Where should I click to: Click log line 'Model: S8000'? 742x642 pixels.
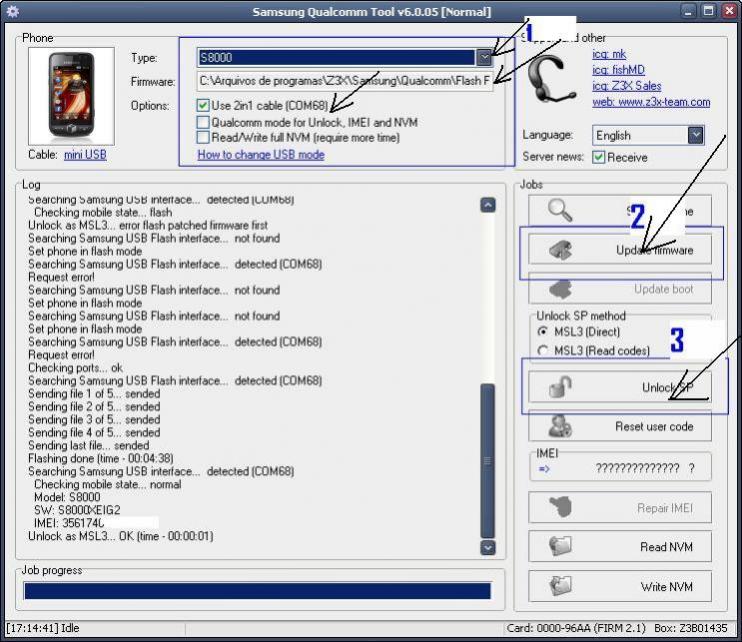67,497
